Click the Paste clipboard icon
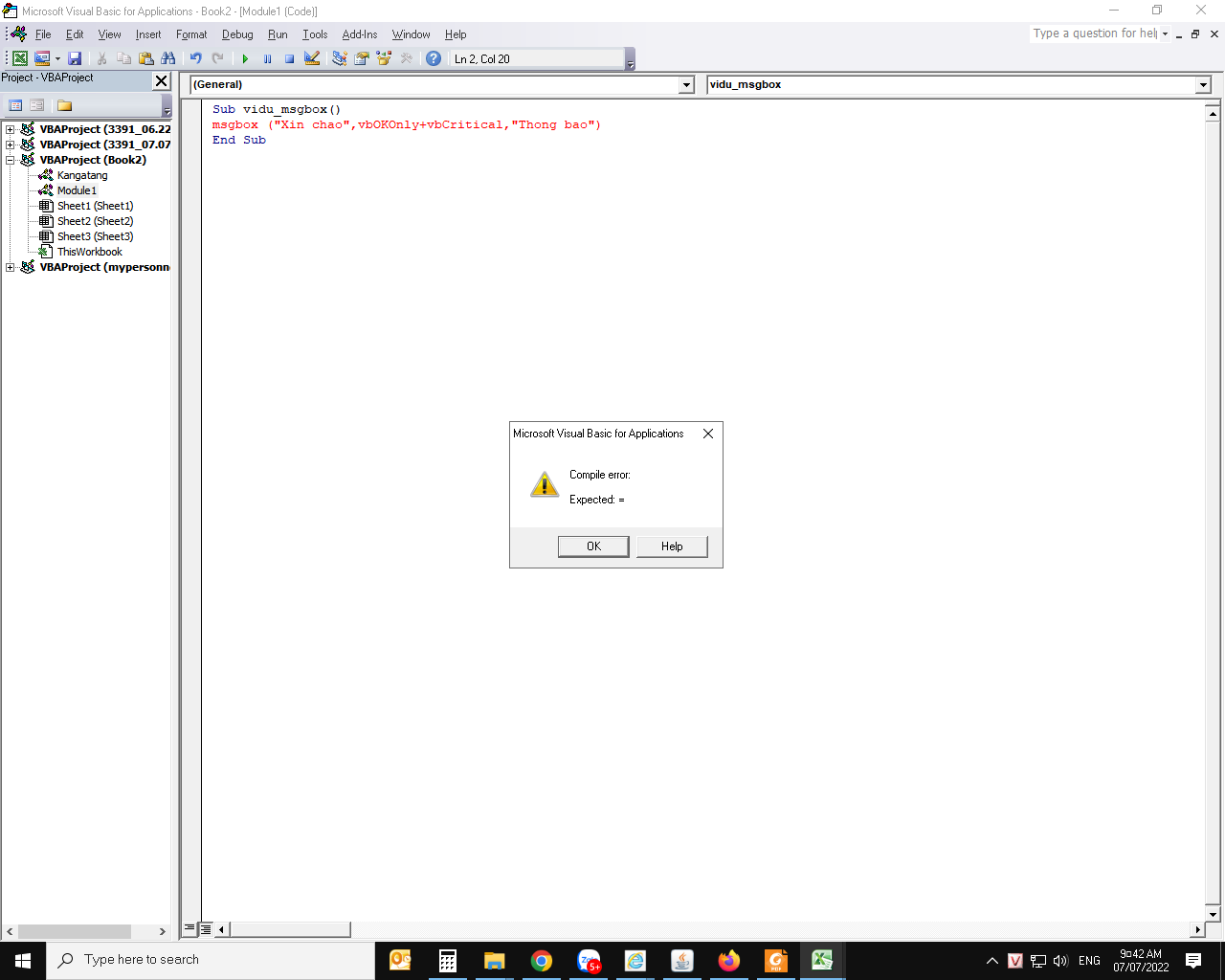 point(146,58)
